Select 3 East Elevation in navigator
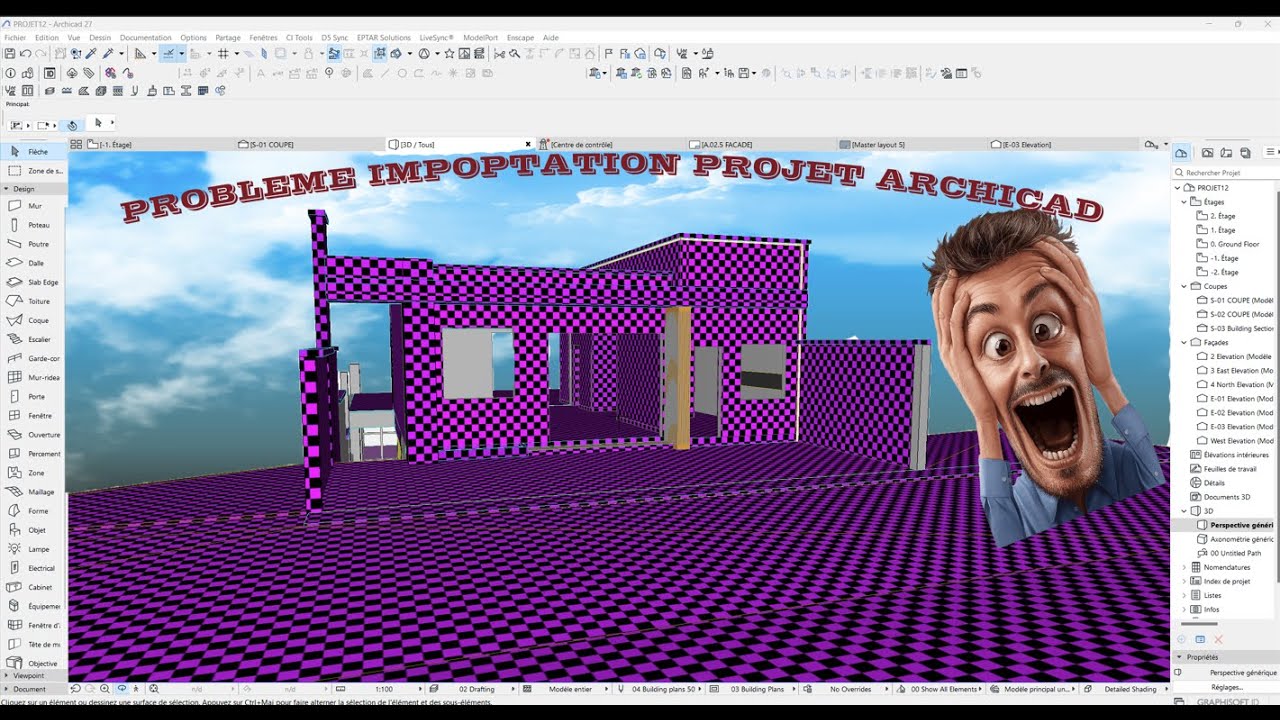Screen dimensions: 1280x720 pyautogui.click(x=1234, y=370)
